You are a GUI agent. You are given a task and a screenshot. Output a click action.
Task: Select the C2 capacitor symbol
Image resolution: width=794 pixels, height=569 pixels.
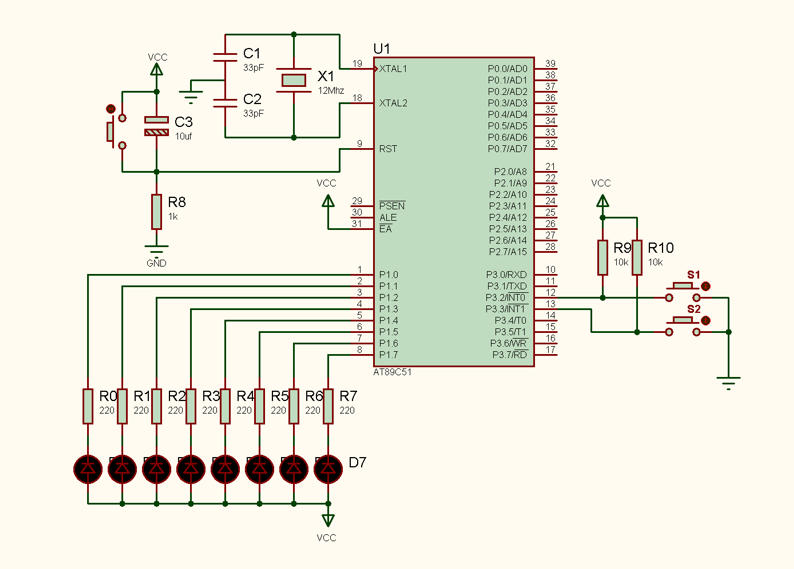225,103
